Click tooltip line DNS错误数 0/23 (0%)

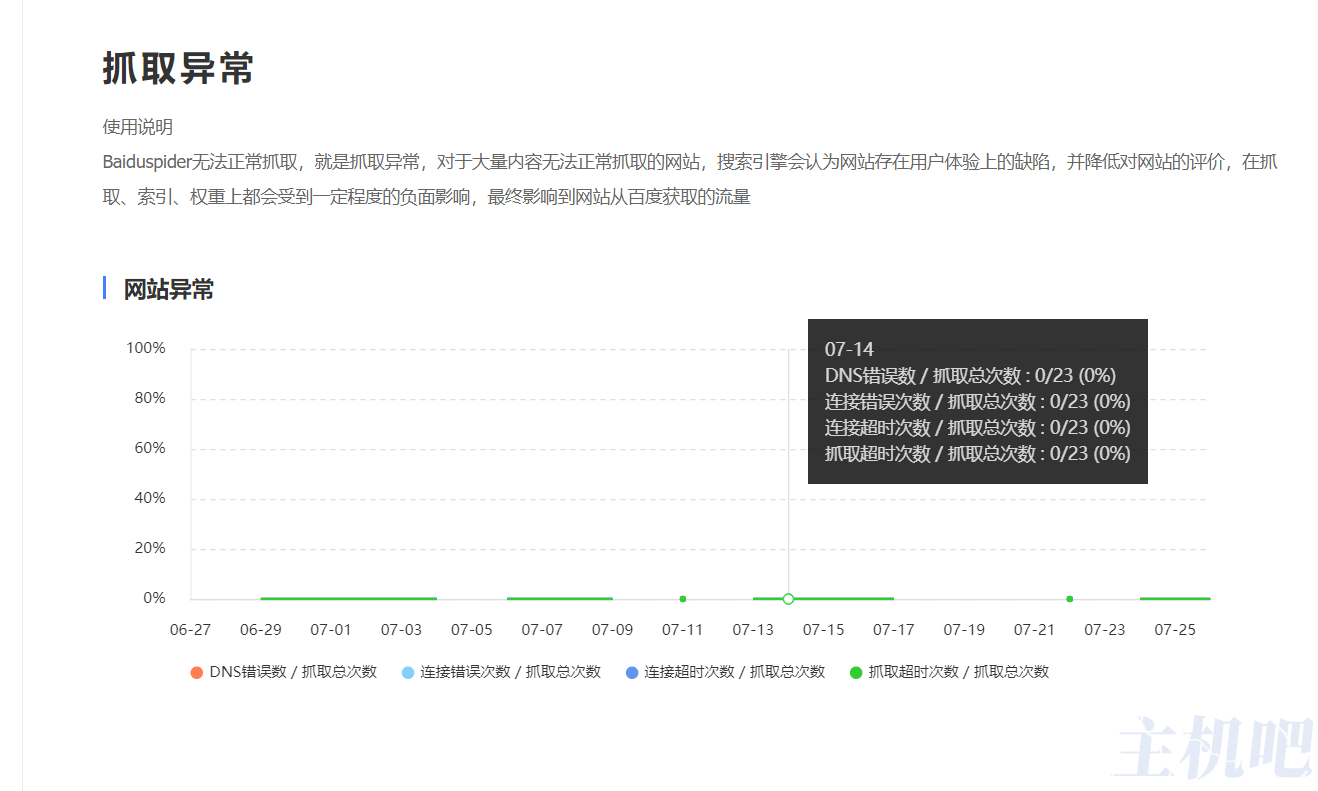pyautogui.click(x=970, y=375)
